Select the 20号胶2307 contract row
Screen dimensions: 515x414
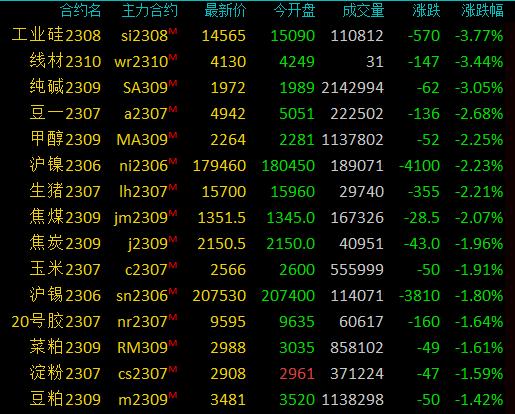257,321
